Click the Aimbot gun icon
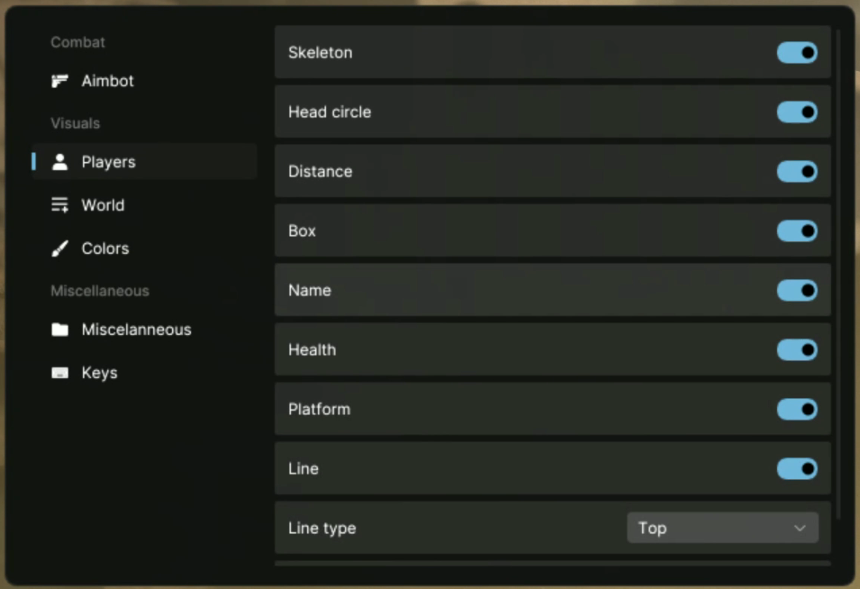Viewport: 860px width, 589px height. (x=60, y=81)
